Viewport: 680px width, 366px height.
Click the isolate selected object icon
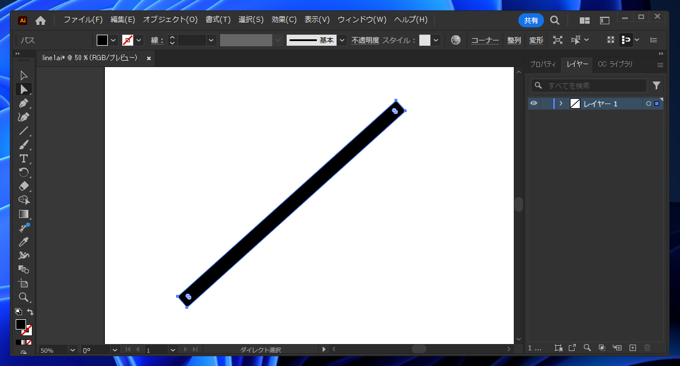pyautogui.click(x=558, y=40)
